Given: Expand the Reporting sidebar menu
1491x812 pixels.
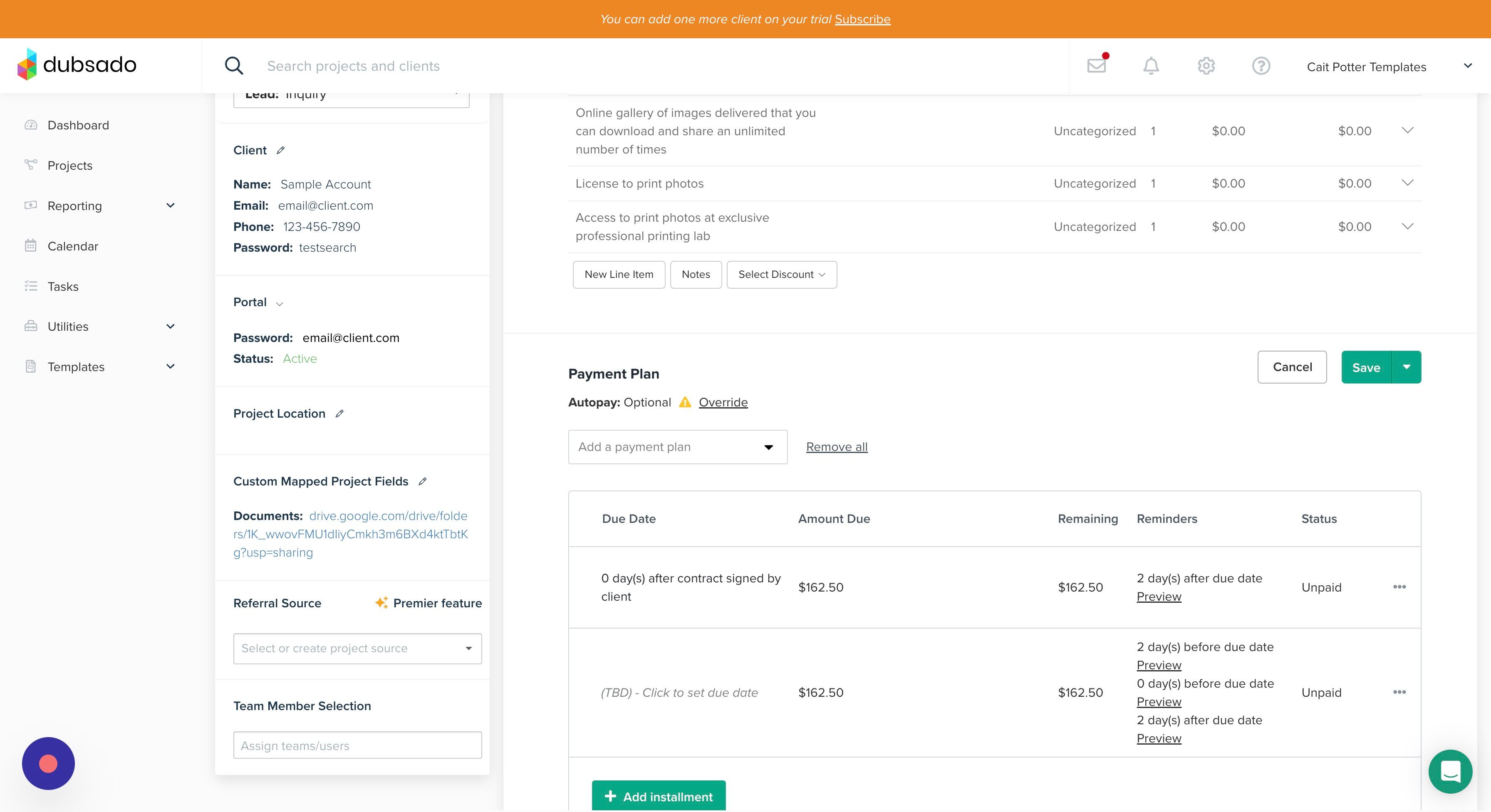Looking at the screenshot, I should click(x=170, y=205).
